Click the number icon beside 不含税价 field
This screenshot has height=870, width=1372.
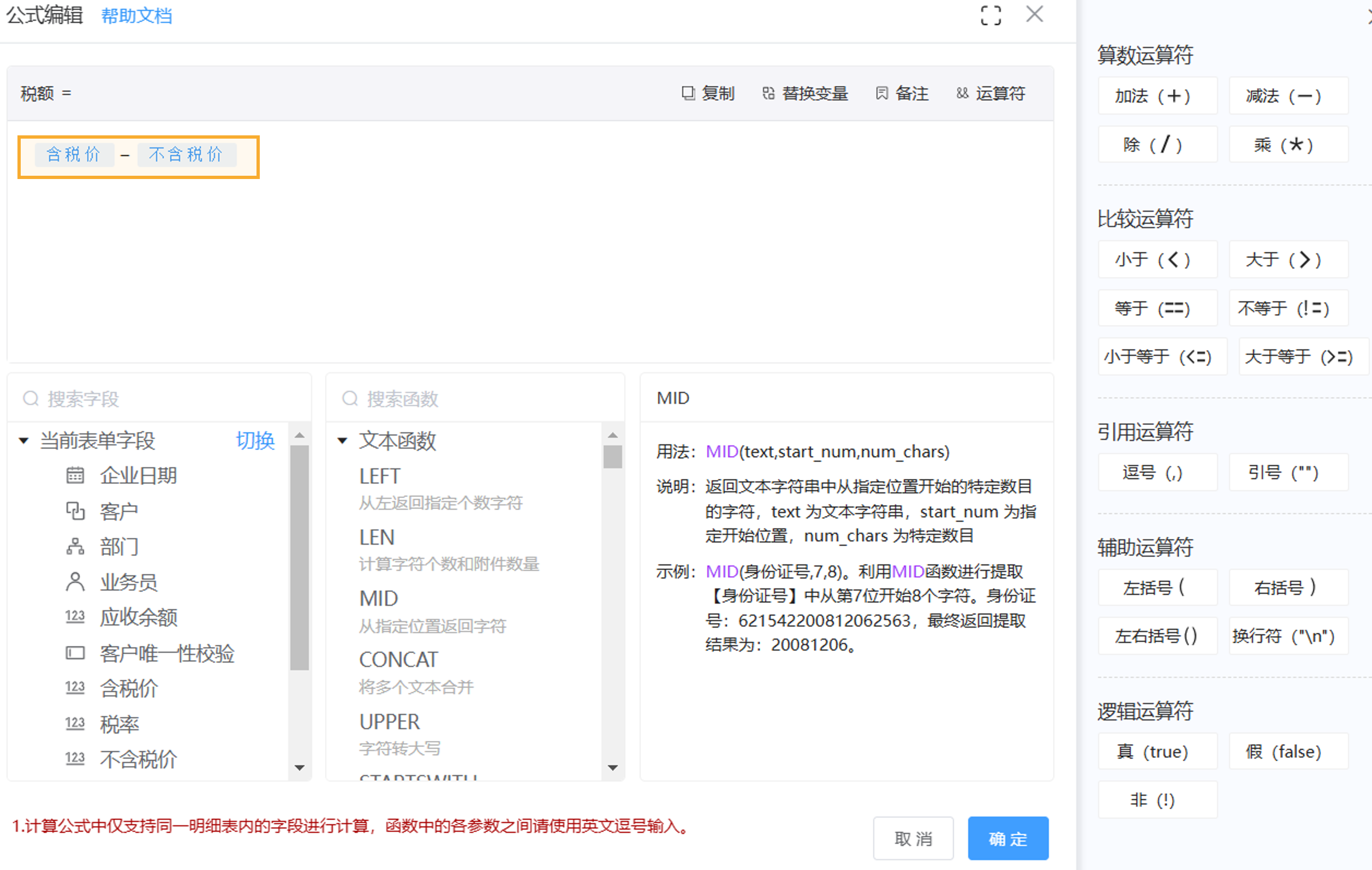coord(75,759)
